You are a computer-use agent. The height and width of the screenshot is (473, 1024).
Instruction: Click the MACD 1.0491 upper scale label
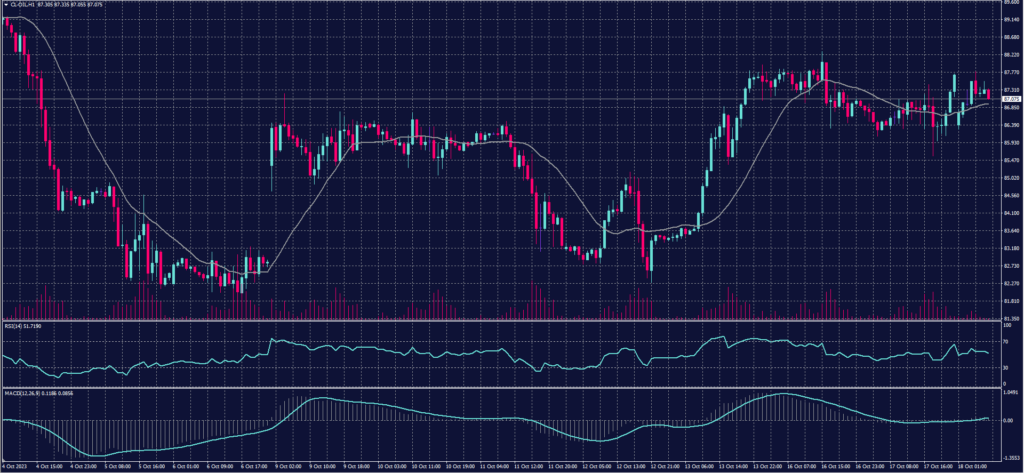pyautogui.click(x=1010, y=393)
